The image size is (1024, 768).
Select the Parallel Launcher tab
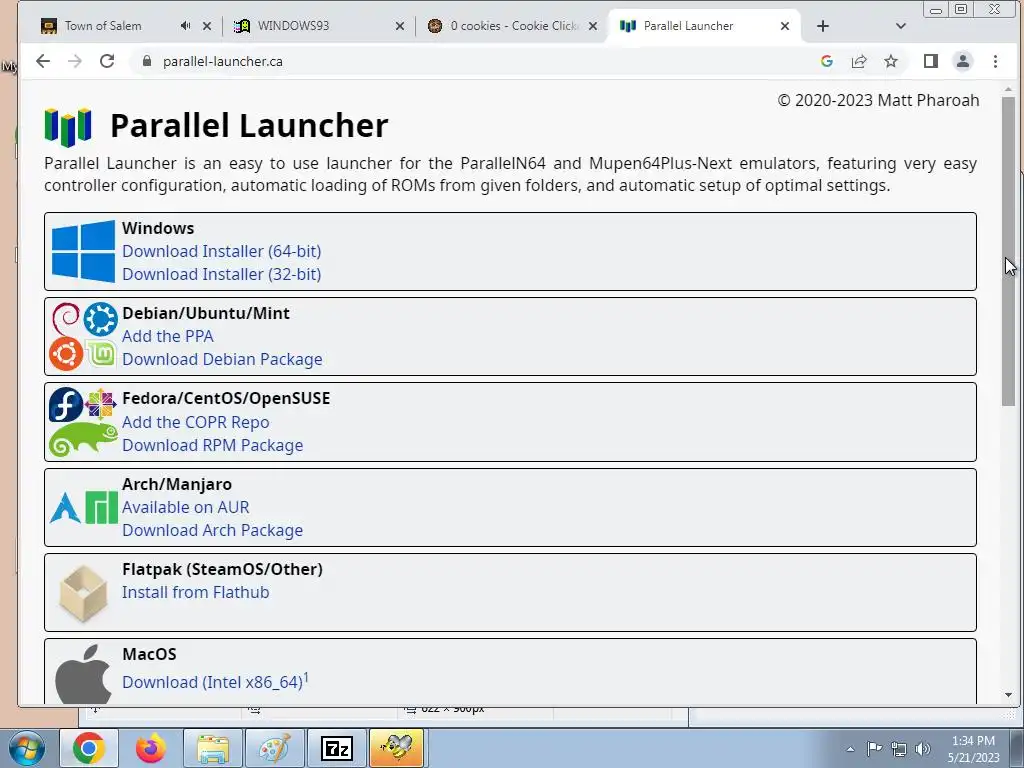click(x=688, y=26)
